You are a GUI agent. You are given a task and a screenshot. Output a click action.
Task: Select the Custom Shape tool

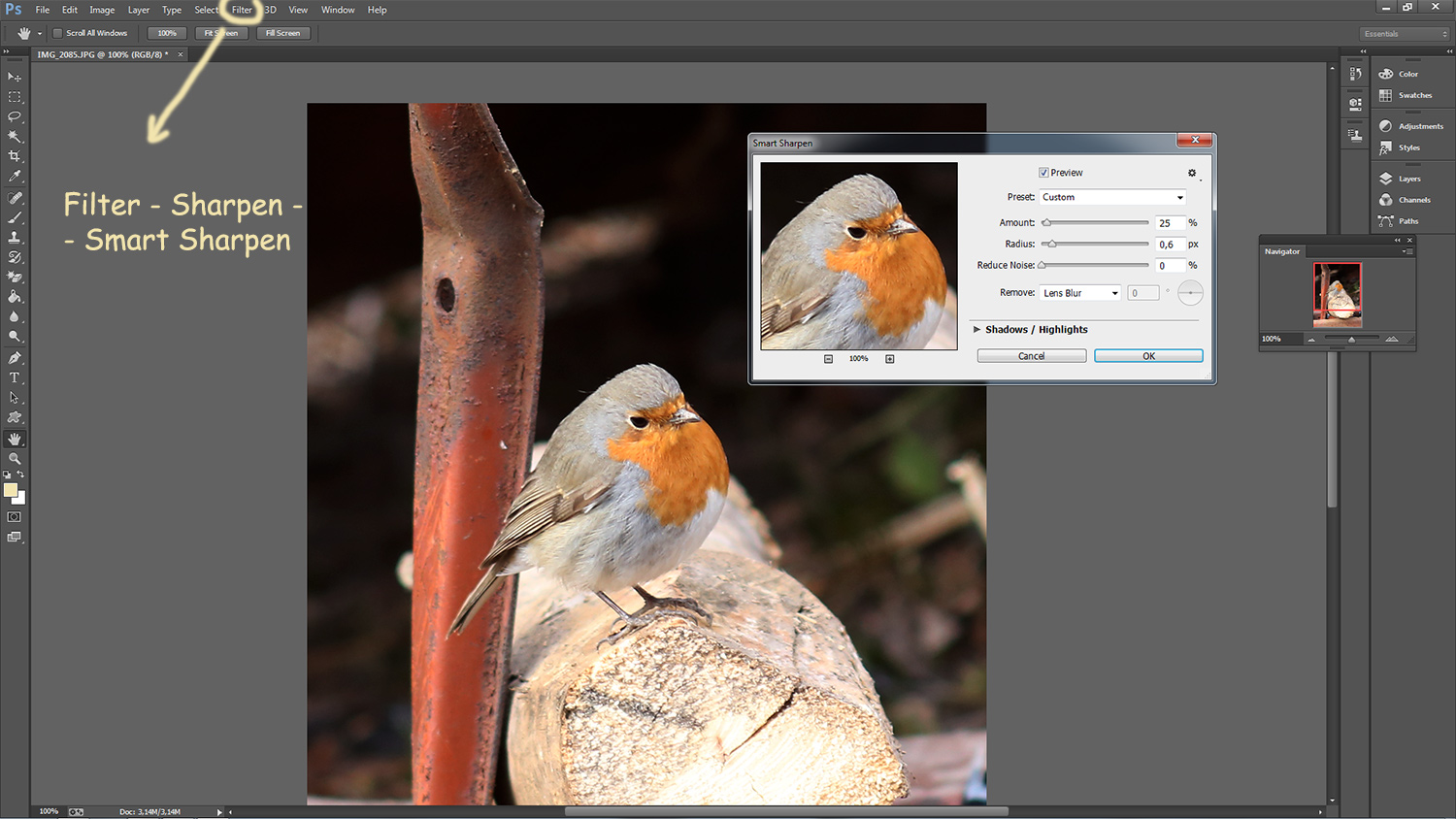tap(15, 417)
